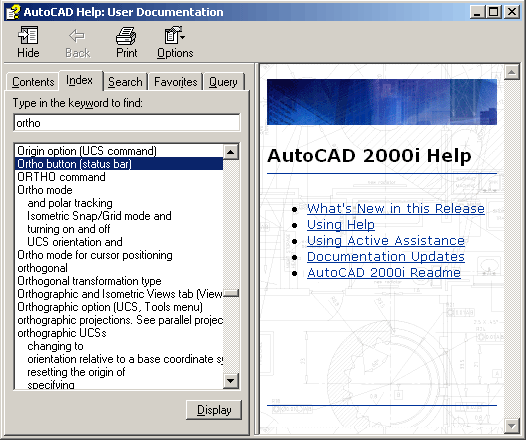
Task: Open the Query tab
Action: point(223,82)
